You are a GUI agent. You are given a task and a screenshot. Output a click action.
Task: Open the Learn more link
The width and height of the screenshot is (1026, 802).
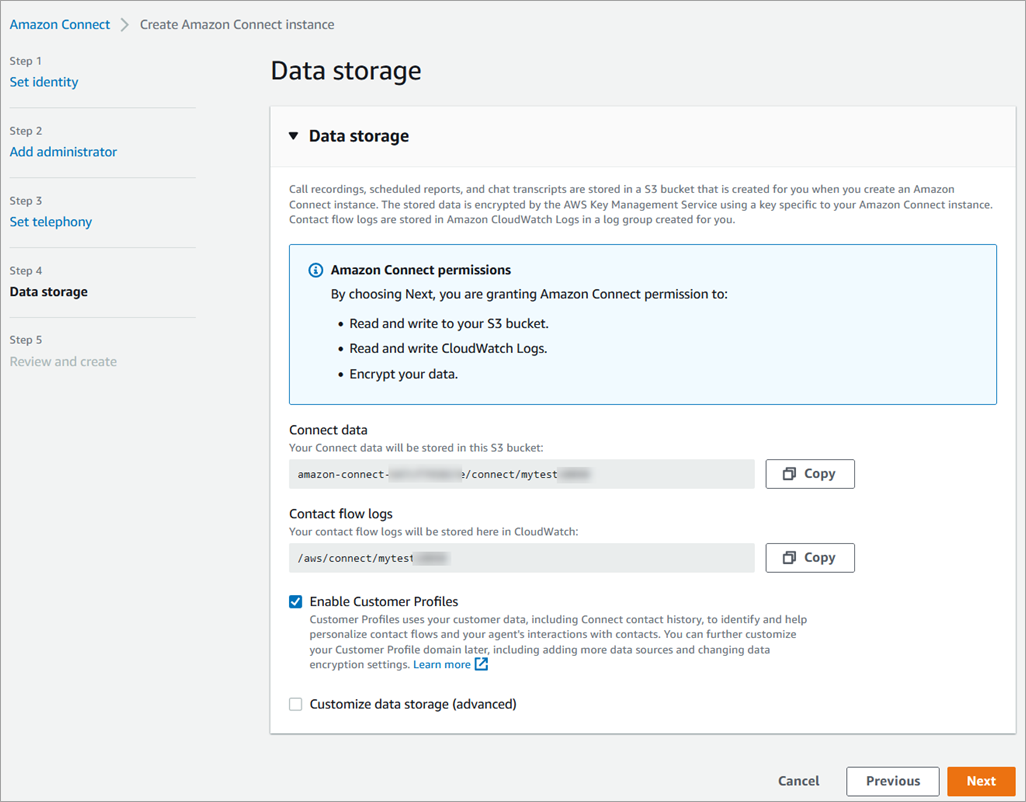point(439,663)
